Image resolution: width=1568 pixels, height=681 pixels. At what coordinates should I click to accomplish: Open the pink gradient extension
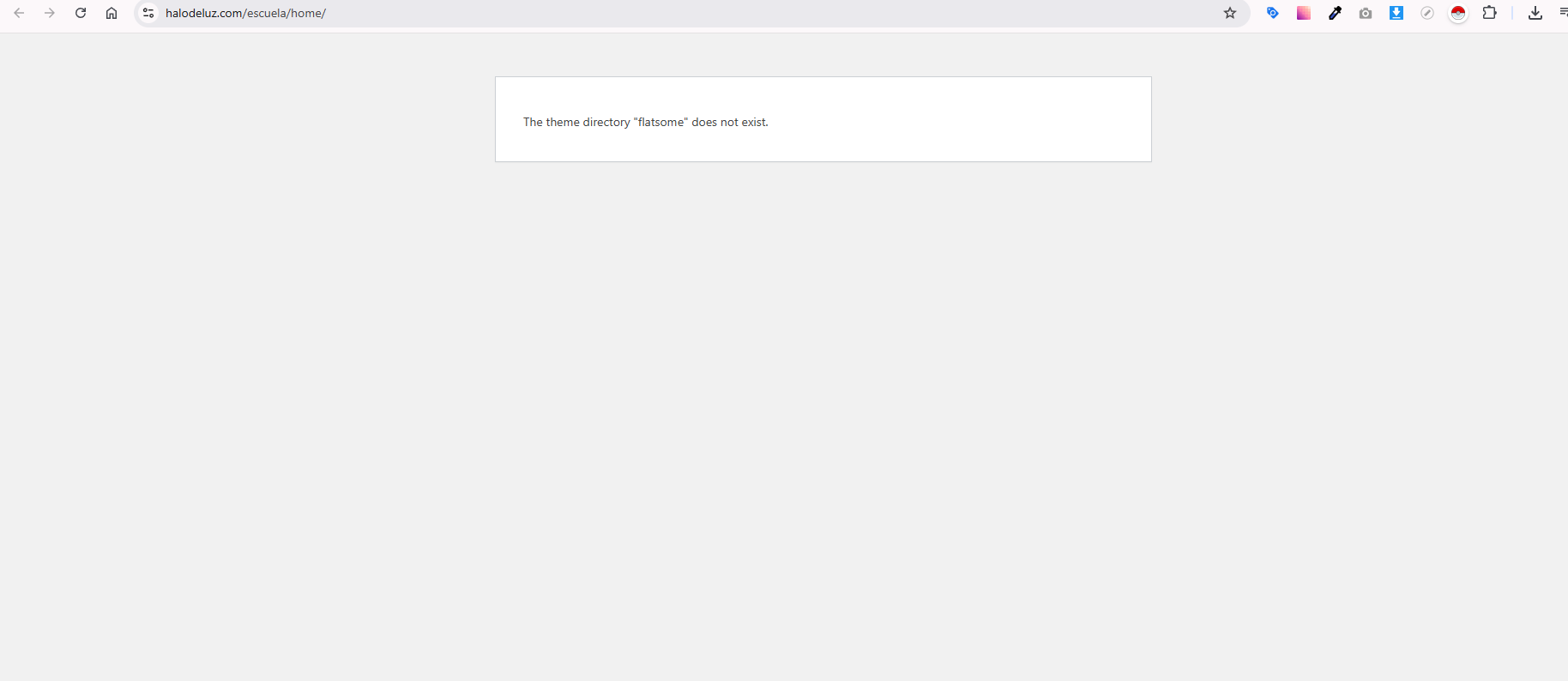1304,13
